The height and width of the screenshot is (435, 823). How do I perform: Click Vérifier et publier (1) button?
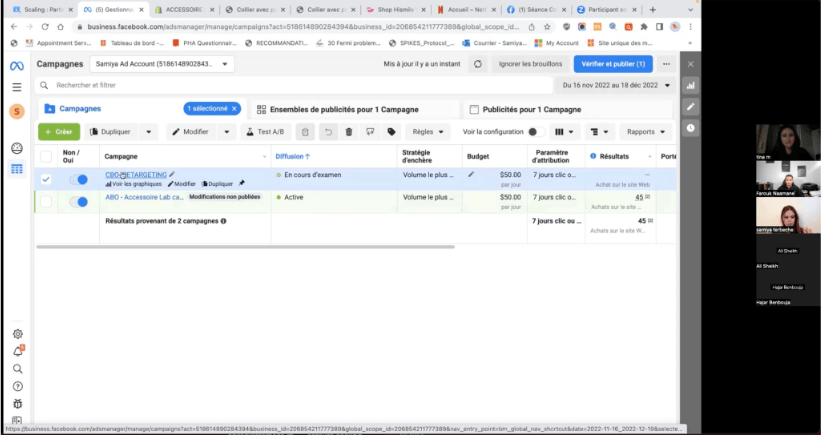pos(613,64)
